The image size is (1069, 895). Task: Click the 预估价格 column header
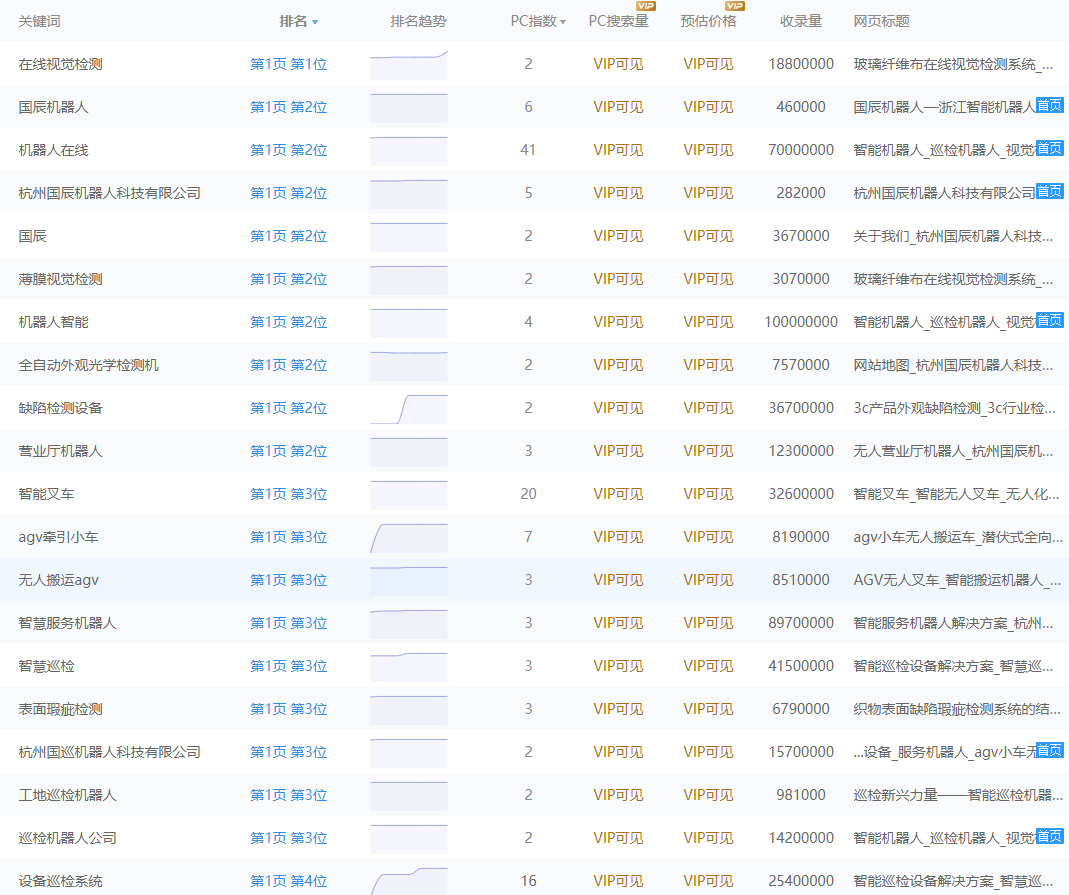[x=708, y=21]
